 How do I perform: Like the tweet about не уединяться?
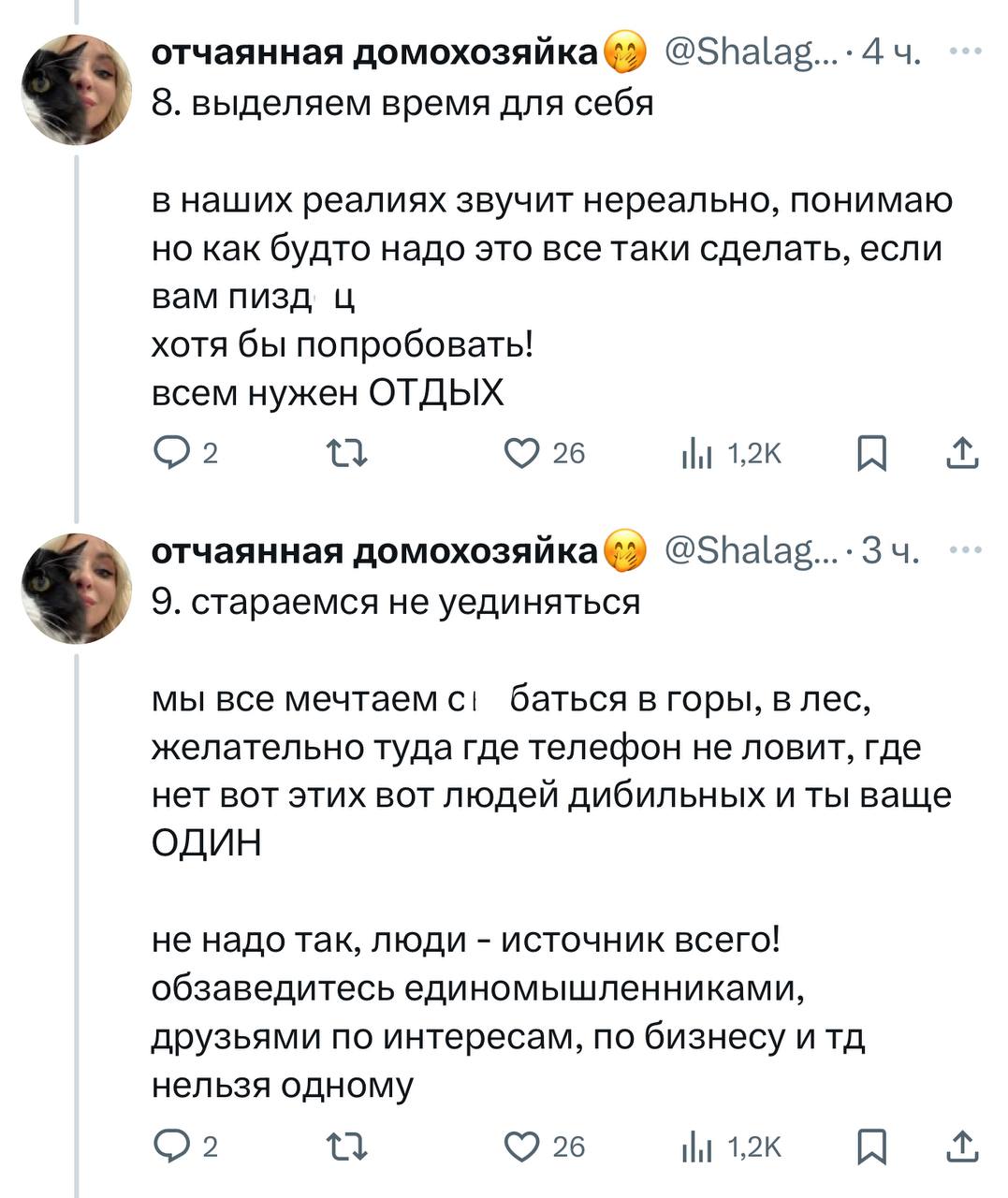pyautogui.click(x=519, y=1147)
